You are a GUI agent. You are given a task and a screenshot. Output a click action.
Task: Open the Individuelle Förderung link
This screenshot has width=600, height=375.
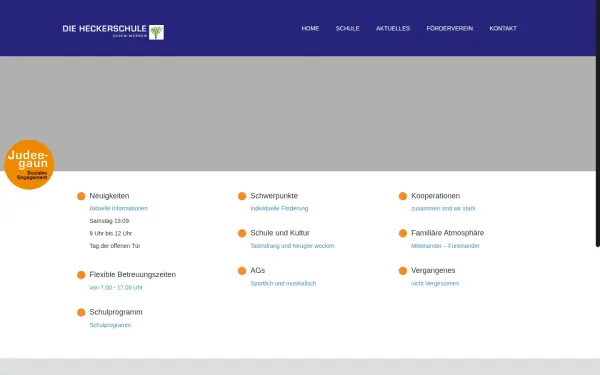(279, 209)
